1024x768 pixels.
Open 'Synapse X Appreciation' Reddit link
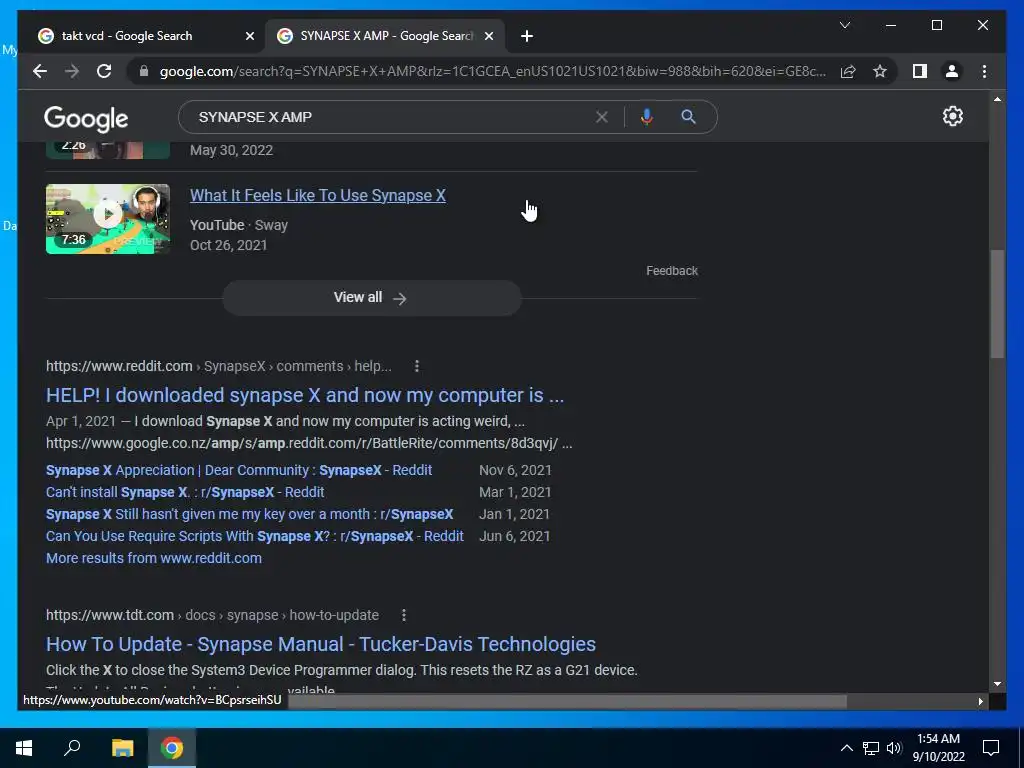(239, 470)
